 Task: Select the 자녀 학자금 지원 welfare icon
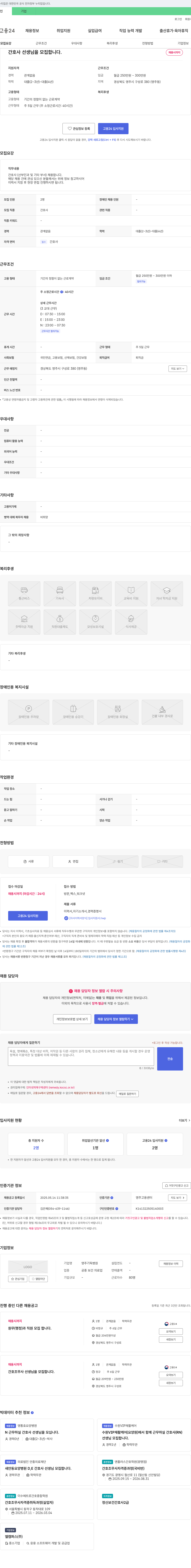click(167, 593)
